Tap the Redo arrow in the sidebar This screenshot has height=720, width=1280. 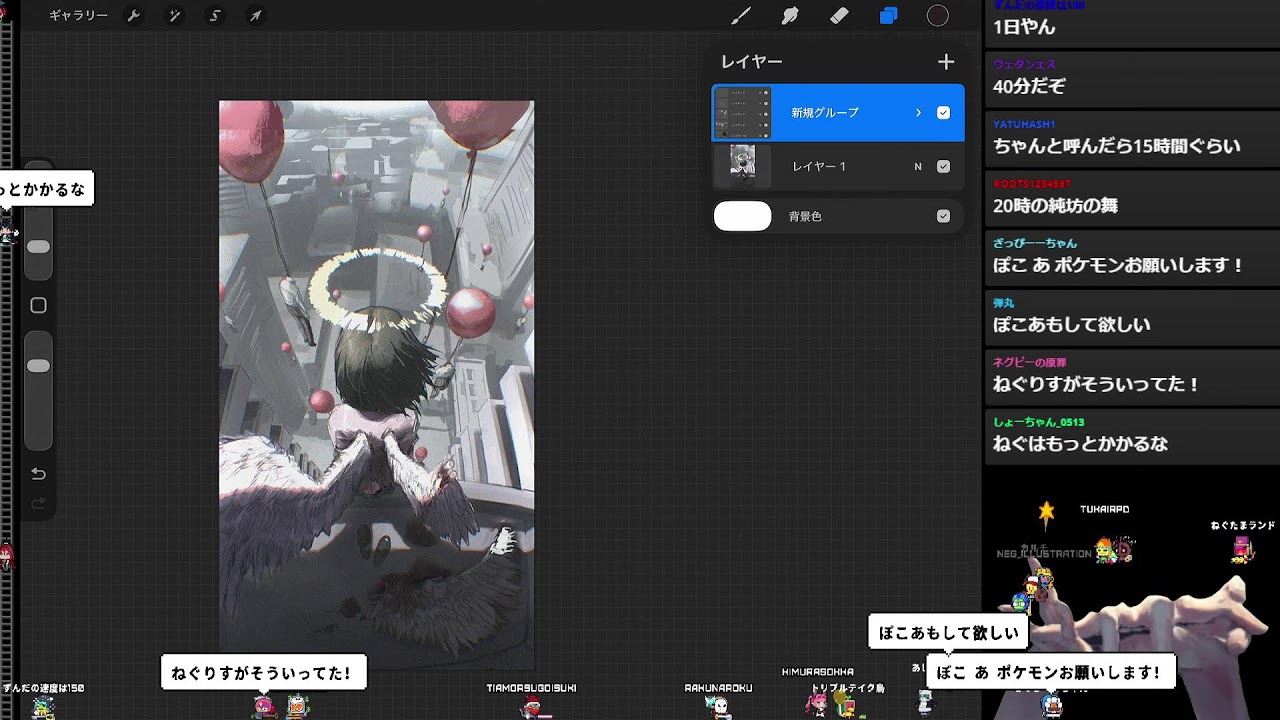point(39,504)
